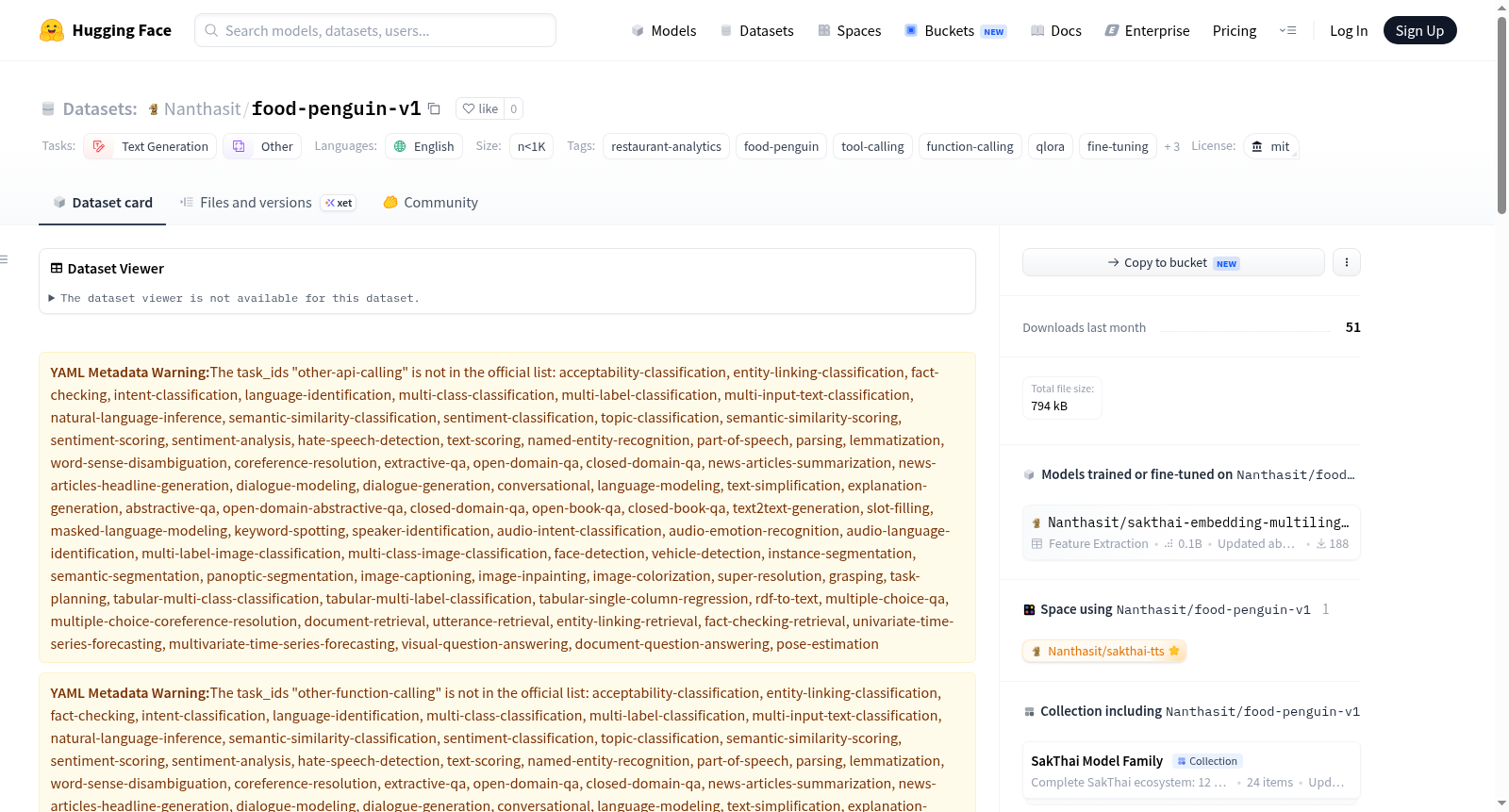
Task: Open the three-dot menu beside Copy to bucket
Action: (x=1347, y=262)
